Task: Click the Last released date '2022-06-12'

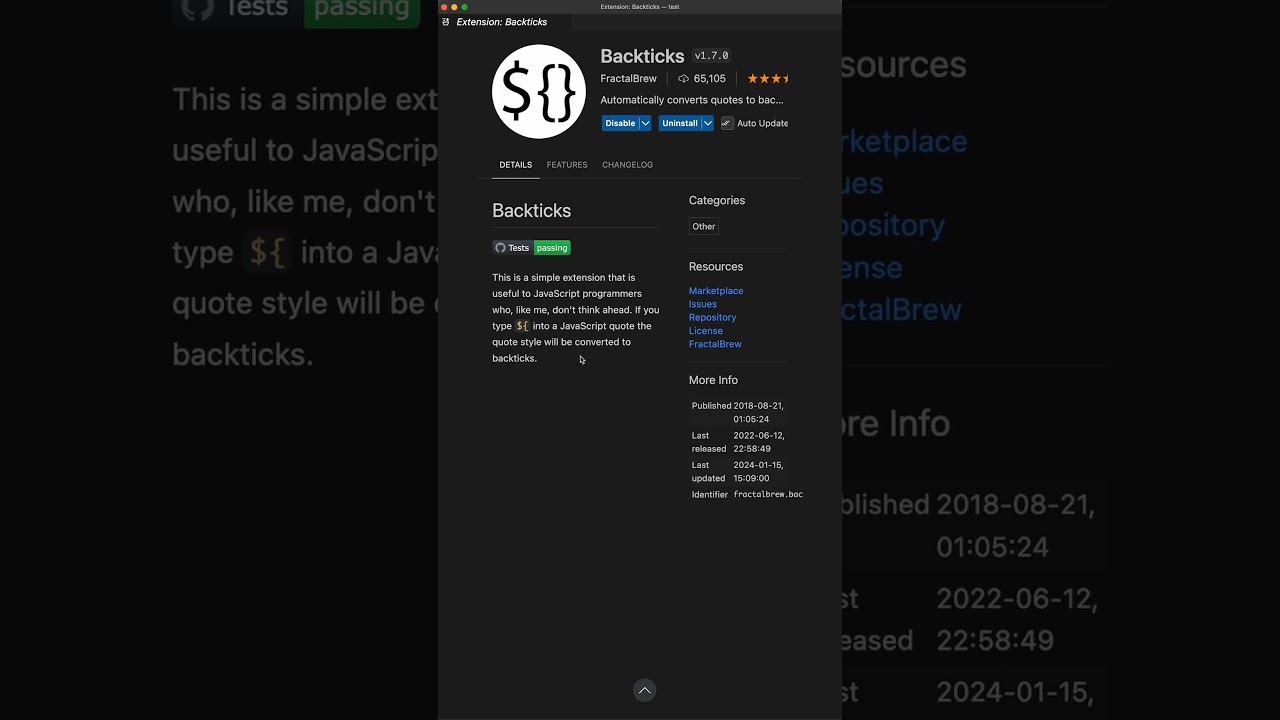Action: click(x=759, y=436)
